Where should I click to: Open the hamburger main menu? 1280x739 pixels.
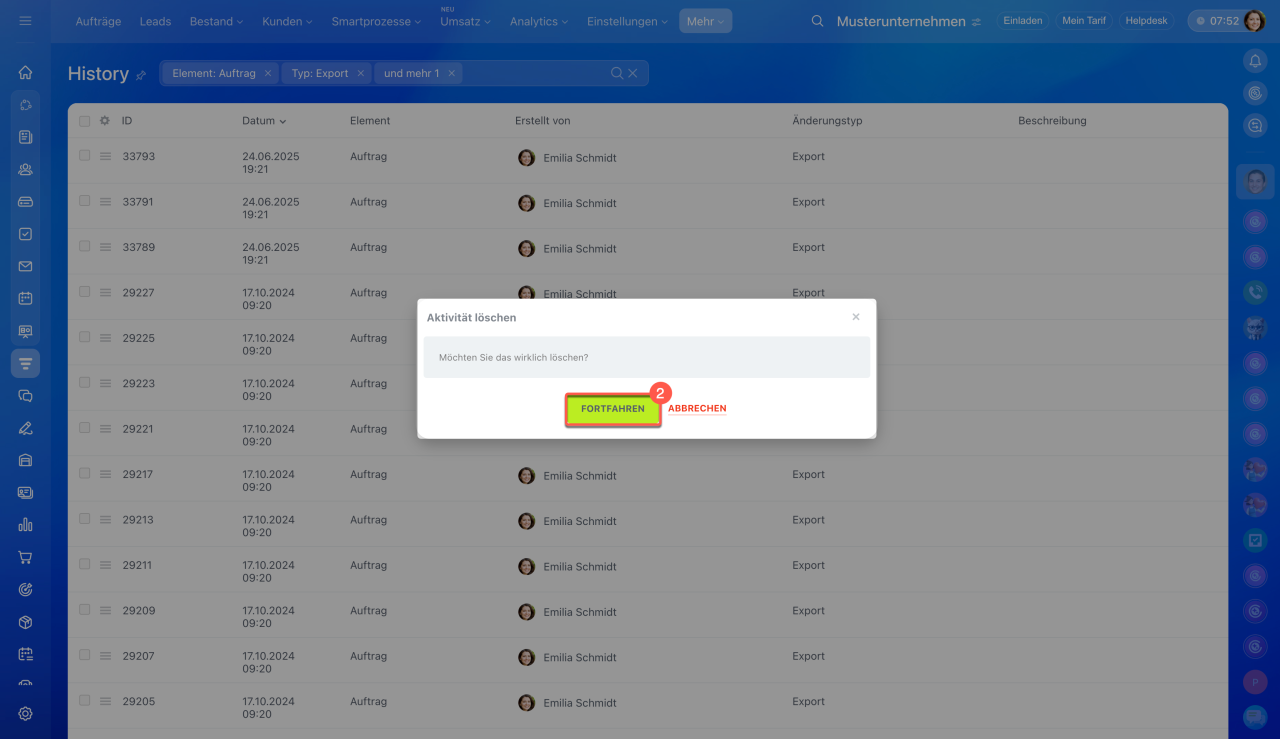[25, 21]
